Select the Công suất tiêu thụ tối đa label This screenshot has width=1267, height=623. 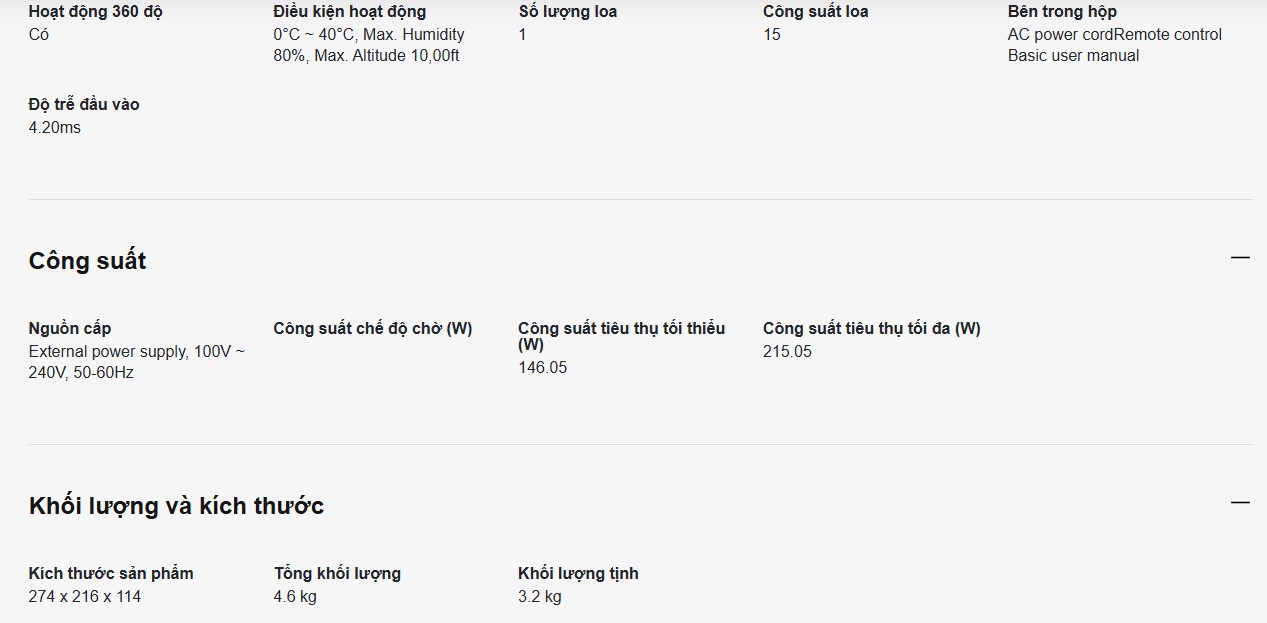coord(871,328)
